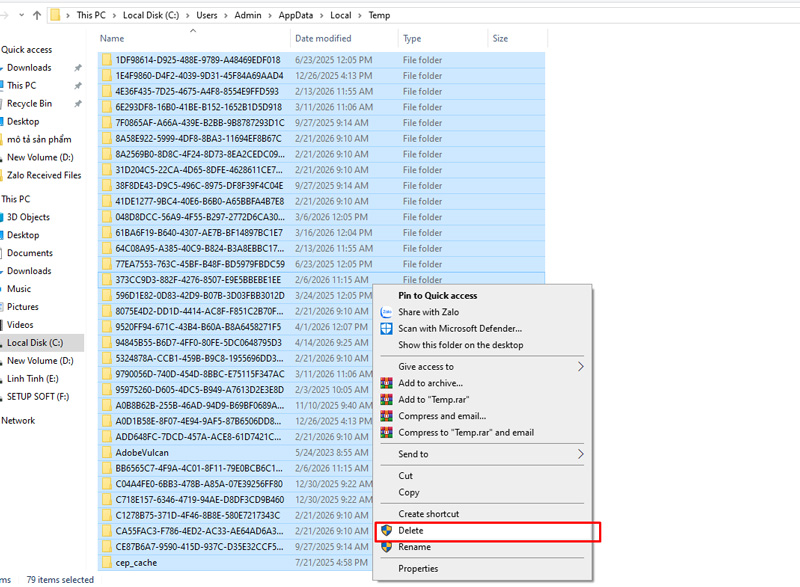The image size is (800, 587).
Task: Click the UAC shield icon next to Rename
Action: click(x=386, y=547)
